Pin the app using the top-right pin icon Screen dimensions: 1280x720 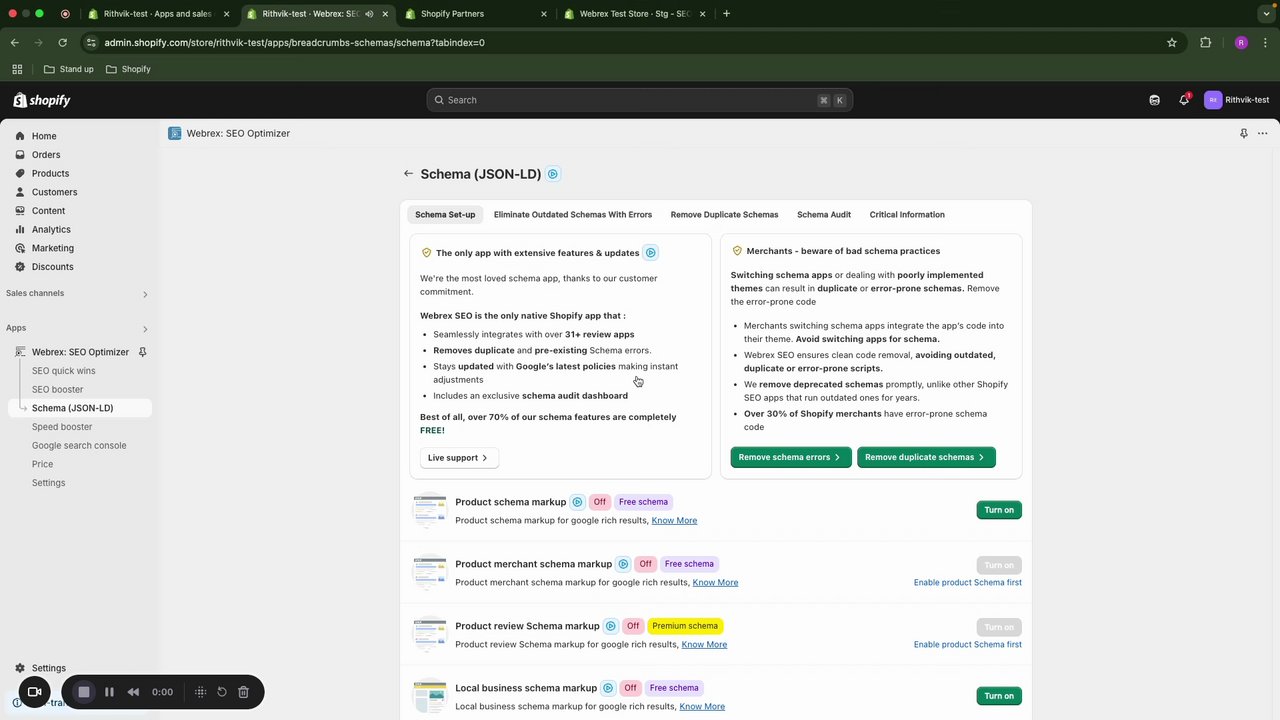[1244, 133]
